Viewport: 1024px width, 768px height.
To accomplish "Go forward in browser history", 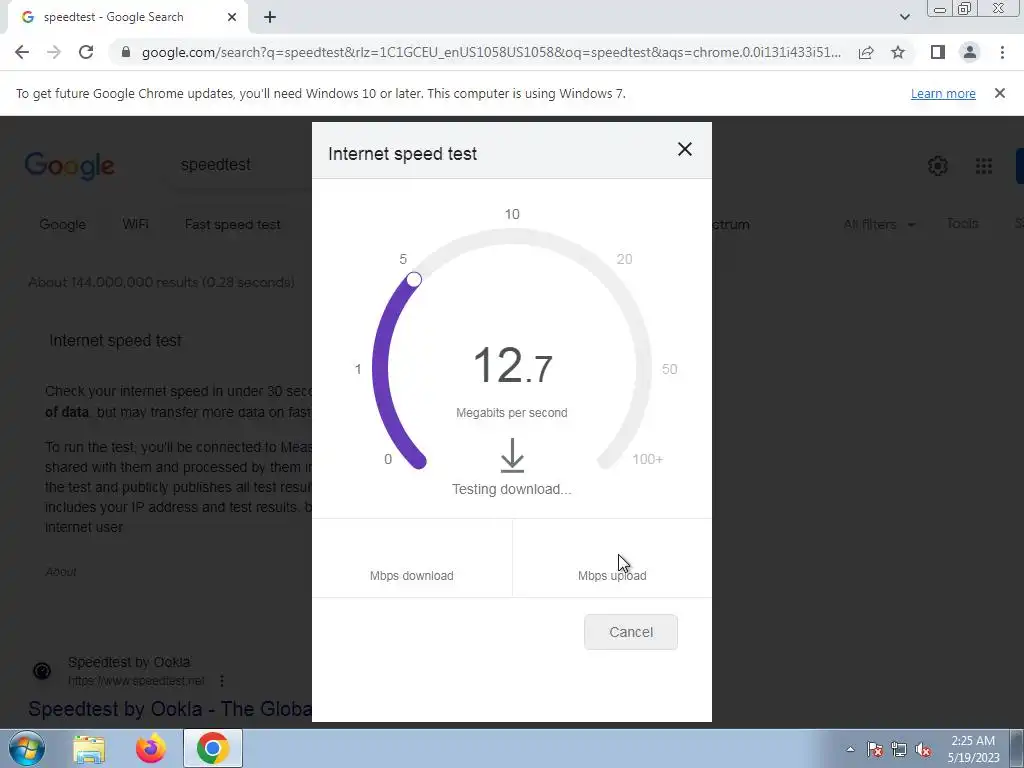I will click(54, 52).
